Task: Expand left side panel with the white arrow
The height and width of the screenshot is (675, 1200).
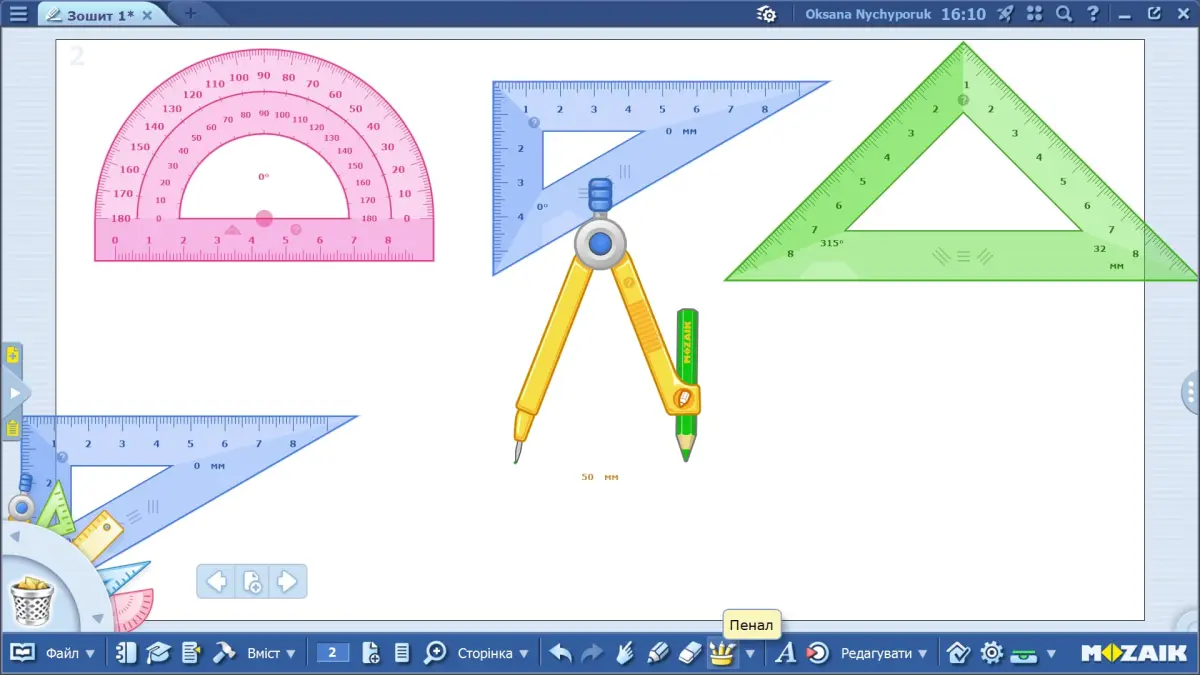Action: click(13, 393)
